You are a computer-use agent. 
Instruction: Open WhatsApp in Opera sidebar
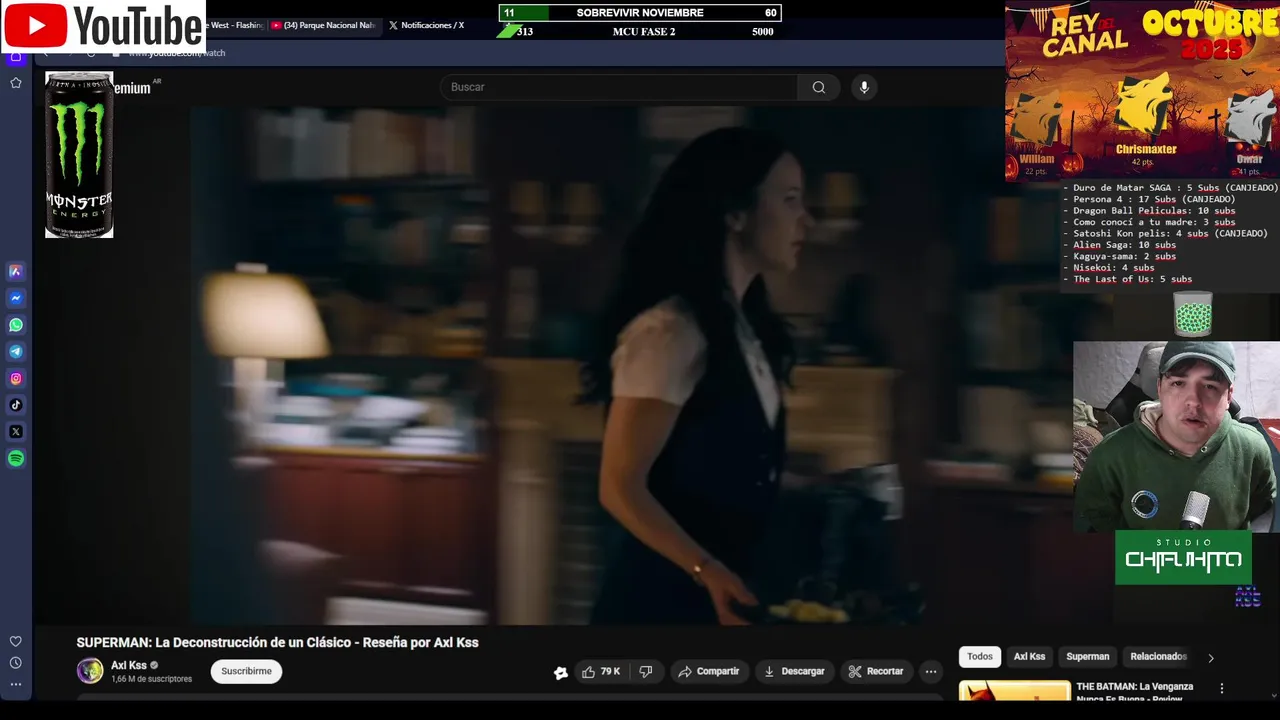[16, 325]
